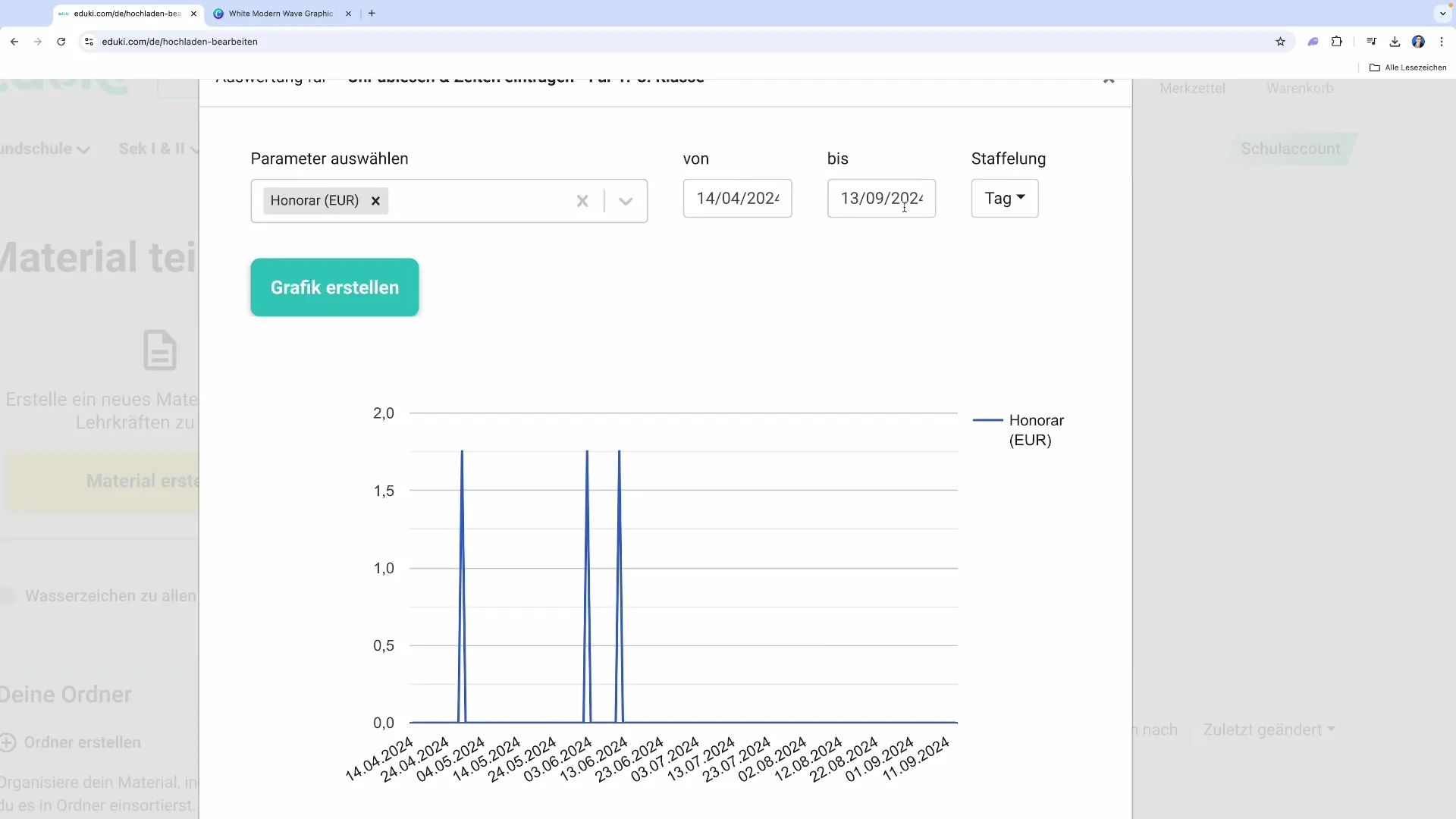The height and width of the screenshot is (819, 1456).
Task: Open the tab search dropdown arrow
Action: (x=1442, y=14)
